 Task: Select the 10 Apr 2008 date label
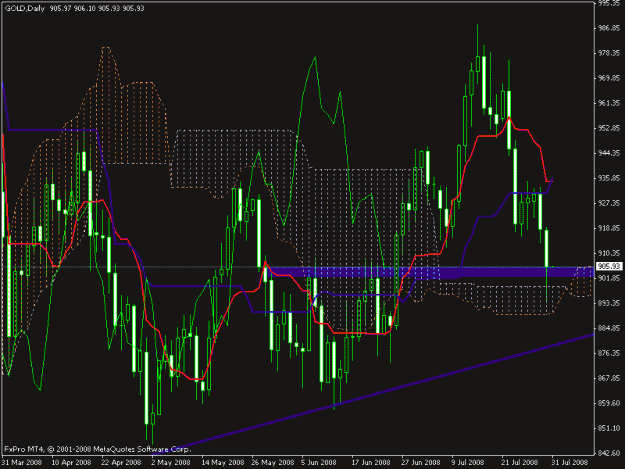click(x=71, y=463)
